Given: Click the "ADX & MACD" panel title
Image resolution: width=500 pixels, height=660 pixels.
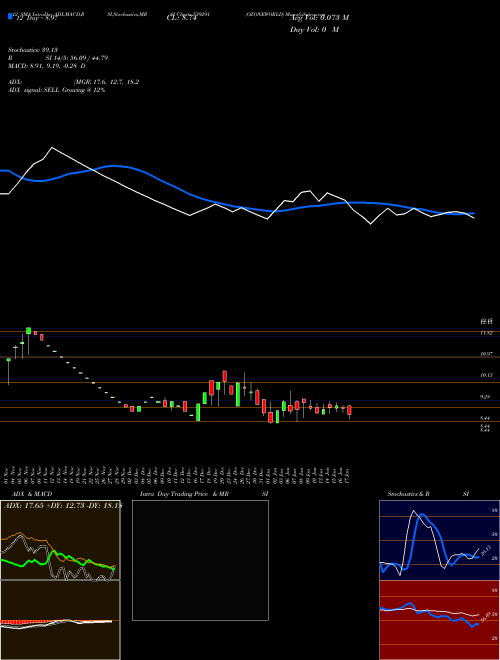Looking at the screenshot, I should pyautogui.click(x=32, y=494).
